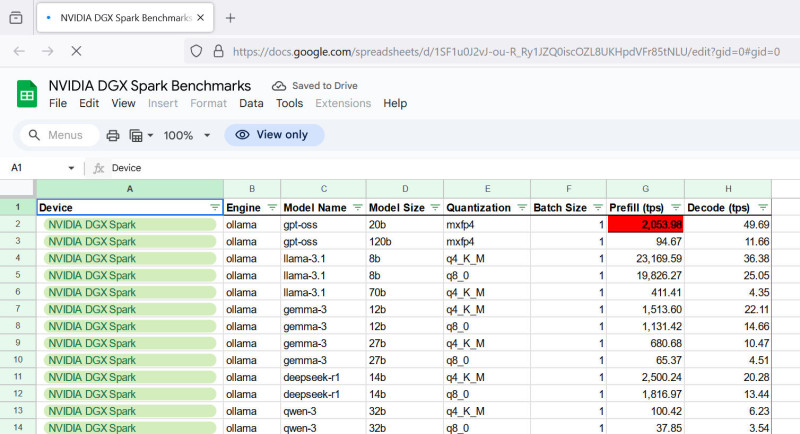Viewport: 800px width, 434px height.
Task: Open filter on Model Size column
Action: click(435, 208)
